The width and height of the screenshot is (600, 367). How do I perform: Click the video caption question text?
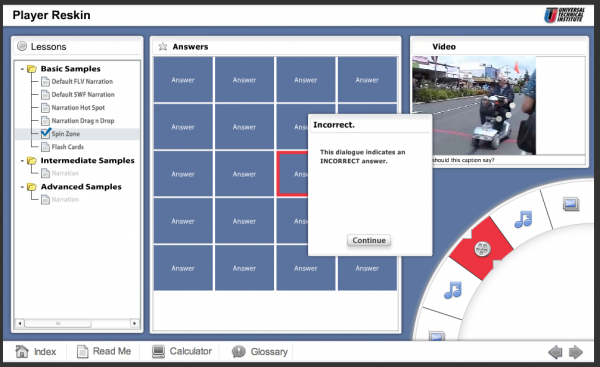[463, 160]
